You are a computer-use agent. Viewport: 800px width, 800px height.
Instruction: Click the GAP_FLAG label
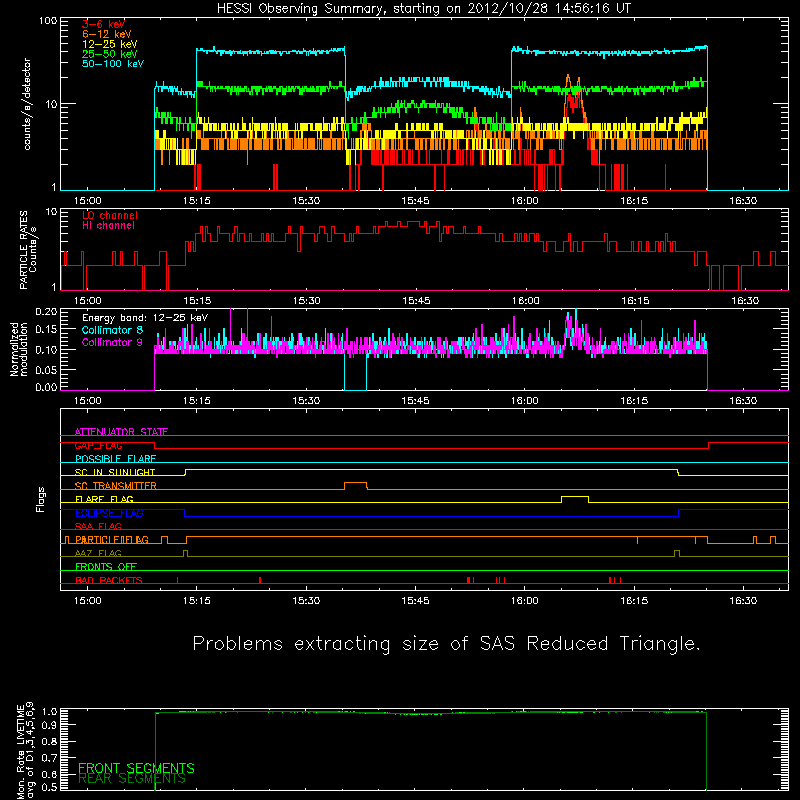pyautogui.click(x=98, y=445)
